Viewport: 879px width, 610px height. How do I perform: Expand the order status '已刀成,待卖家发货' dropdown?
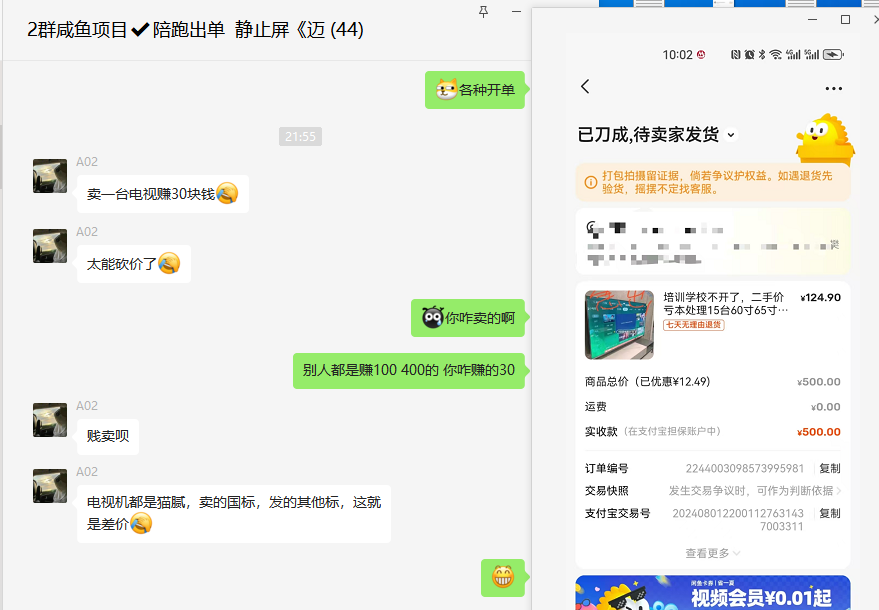(x=730, y=135)
